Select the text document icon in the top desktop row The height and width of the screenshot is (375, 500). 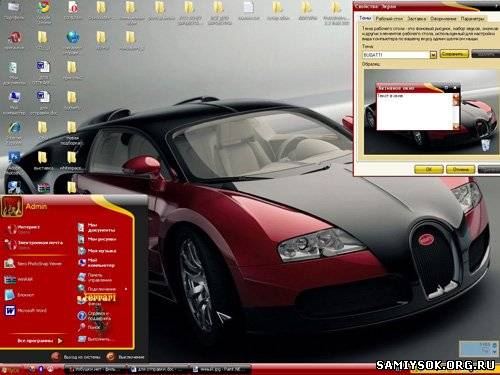(x=249, y=11)
